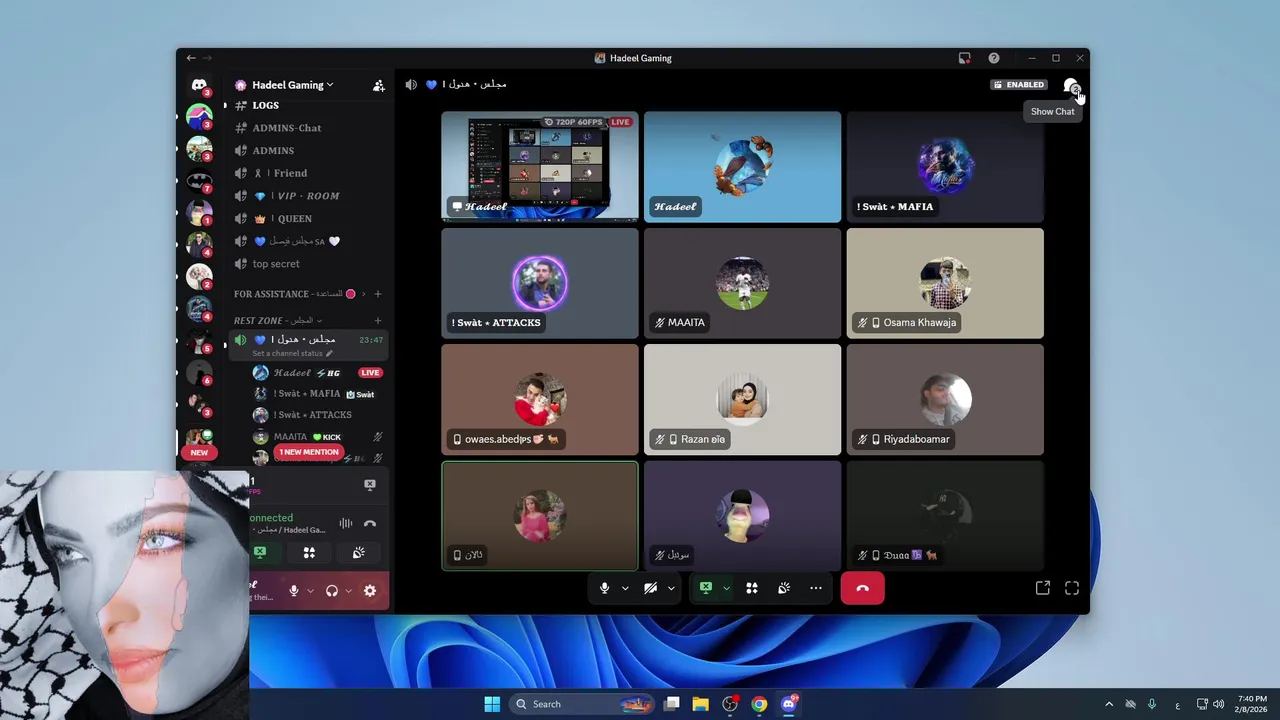
Task: Click the taskbar Search box
Action: (582, 704)
